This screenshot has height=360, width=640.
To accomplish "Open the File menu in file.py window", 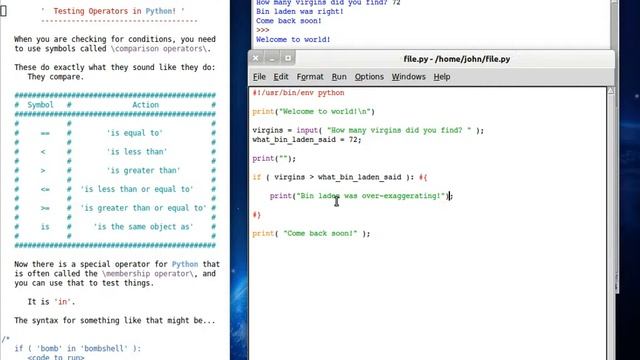I will click(259, 77).
